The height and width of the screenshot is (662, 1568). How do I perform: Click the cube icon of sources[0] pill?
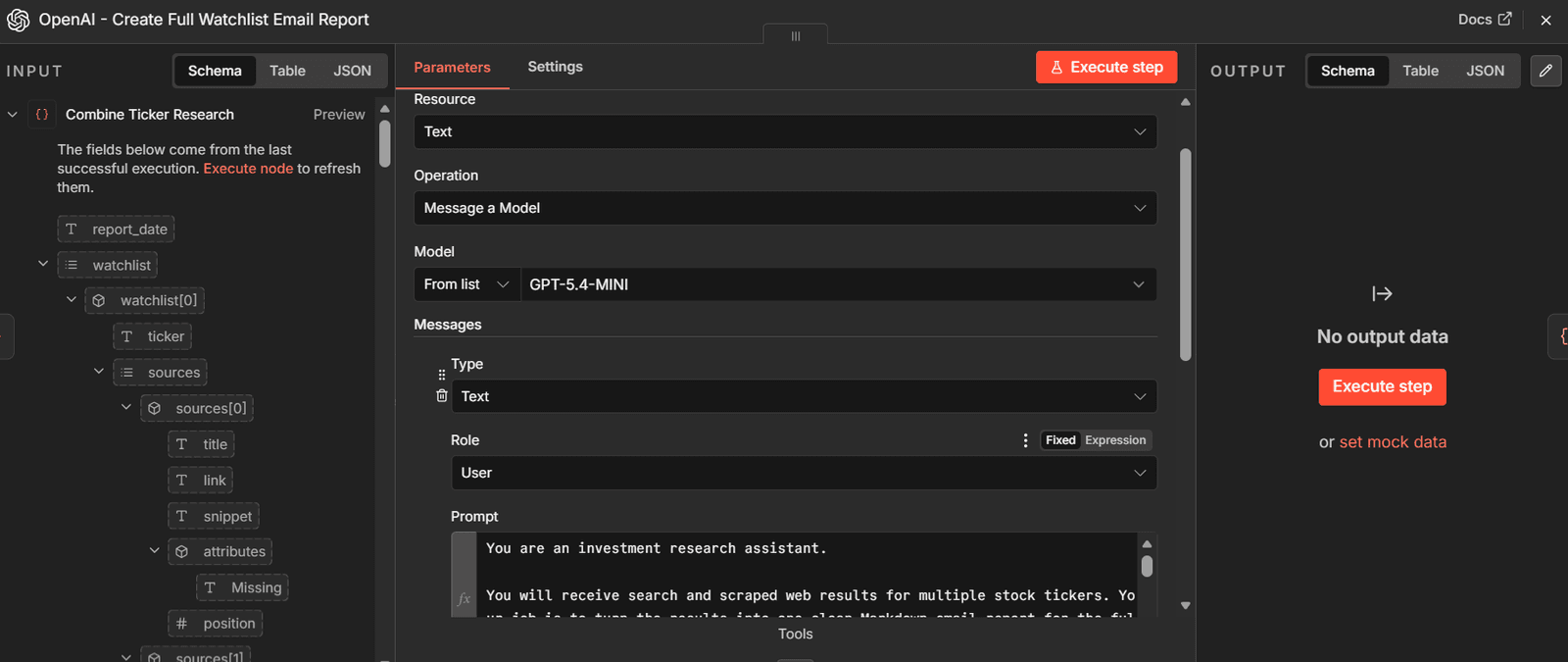pos(154,408)
